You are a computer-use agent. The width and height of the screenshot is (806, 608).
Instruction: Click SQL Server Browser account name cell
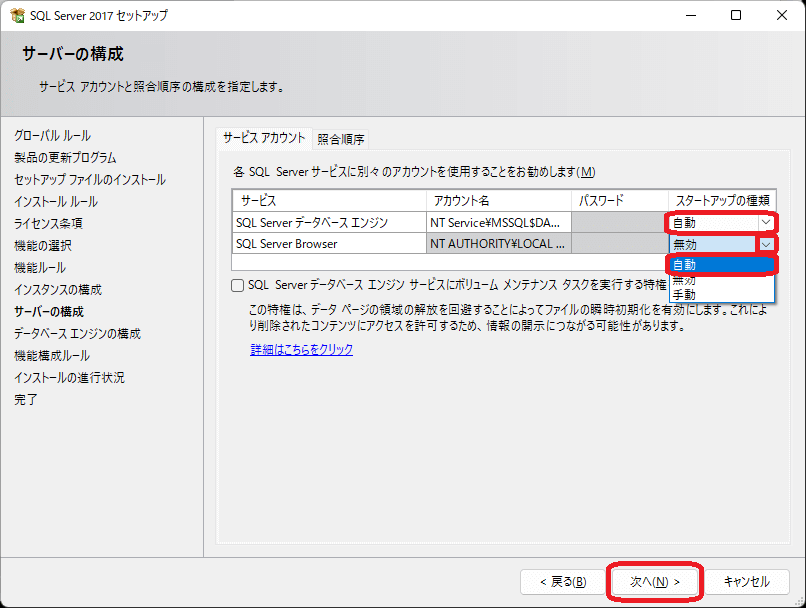click(x=498, y=244)
